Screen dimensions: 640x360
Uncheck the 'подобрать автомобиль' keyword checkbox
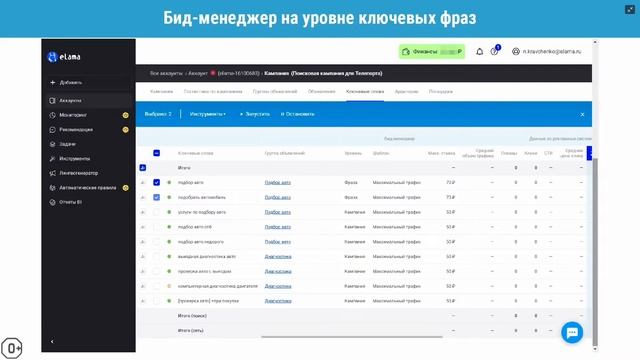[156, 197]
